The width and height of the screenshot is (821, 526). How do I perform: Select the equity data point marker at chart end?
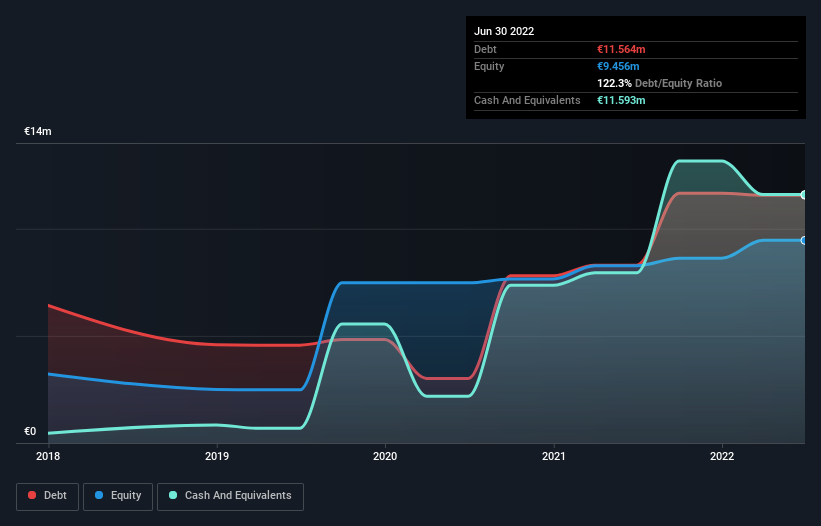804,240
